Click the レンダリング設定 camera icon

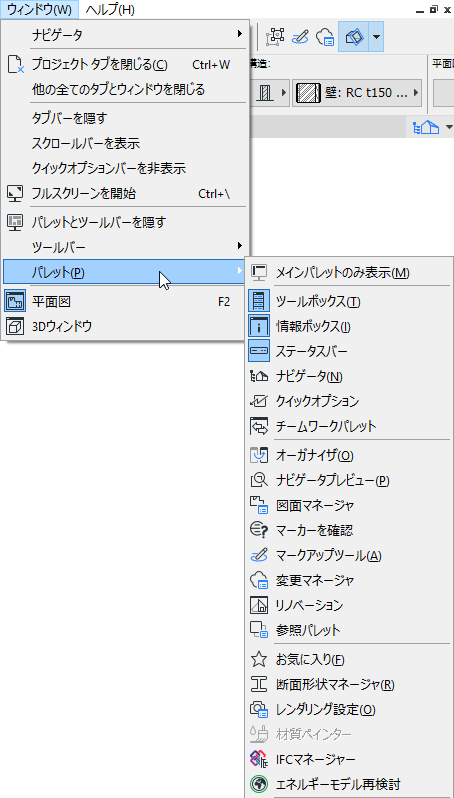[259, 709]
